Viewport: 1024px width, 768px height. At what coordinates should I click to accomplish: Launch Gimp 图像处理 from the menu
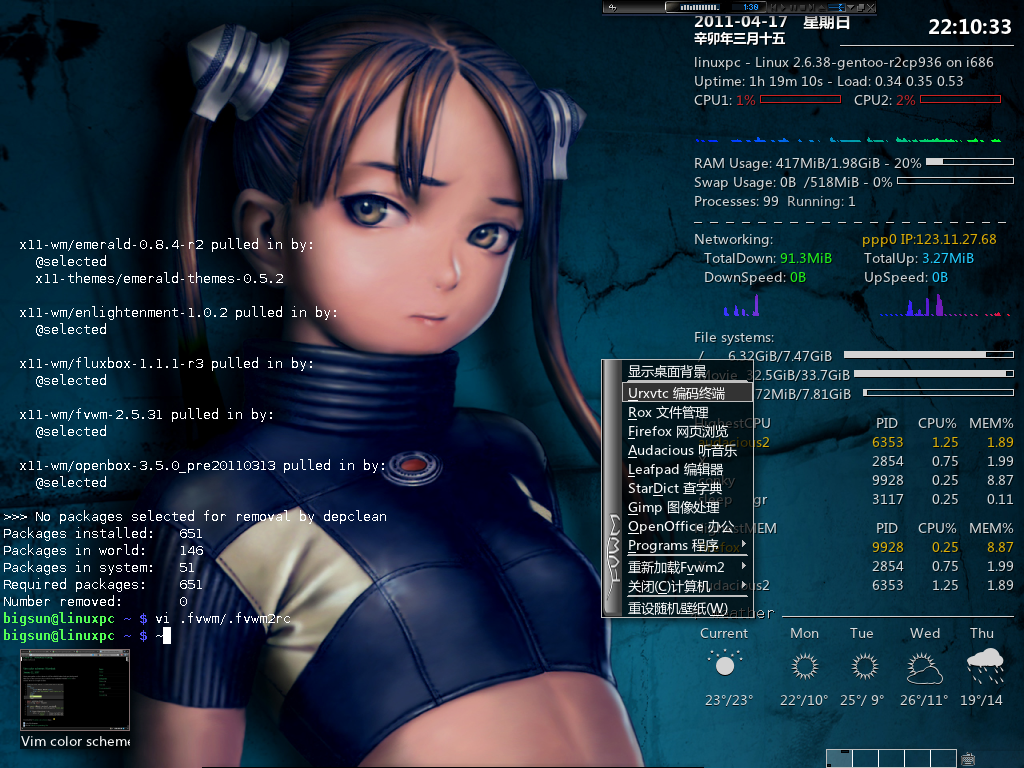click(686, 507)
